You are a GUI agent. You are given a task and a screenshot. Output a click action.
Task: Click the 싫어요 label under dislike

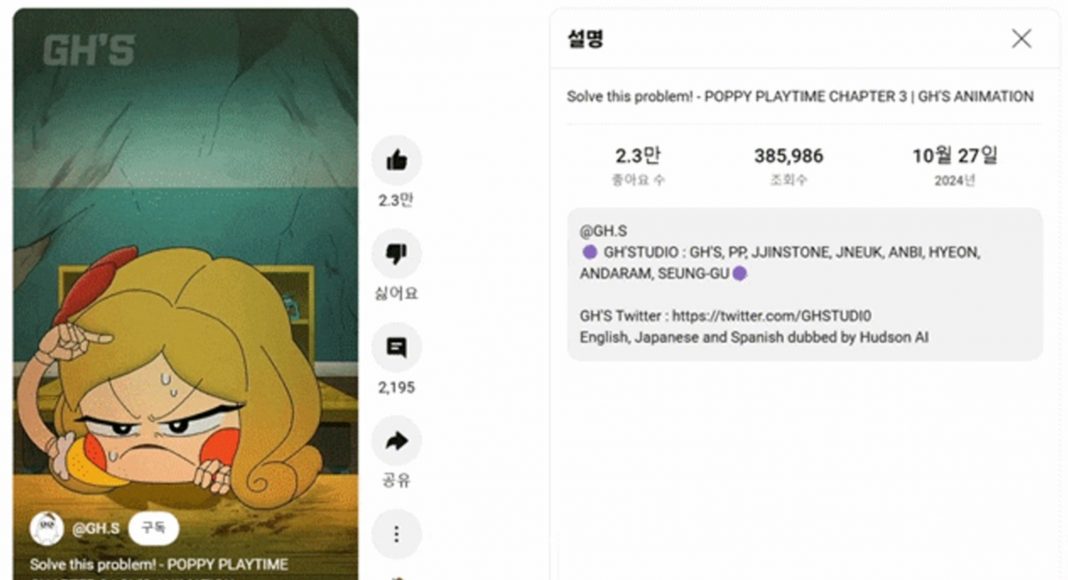point(396,293)
